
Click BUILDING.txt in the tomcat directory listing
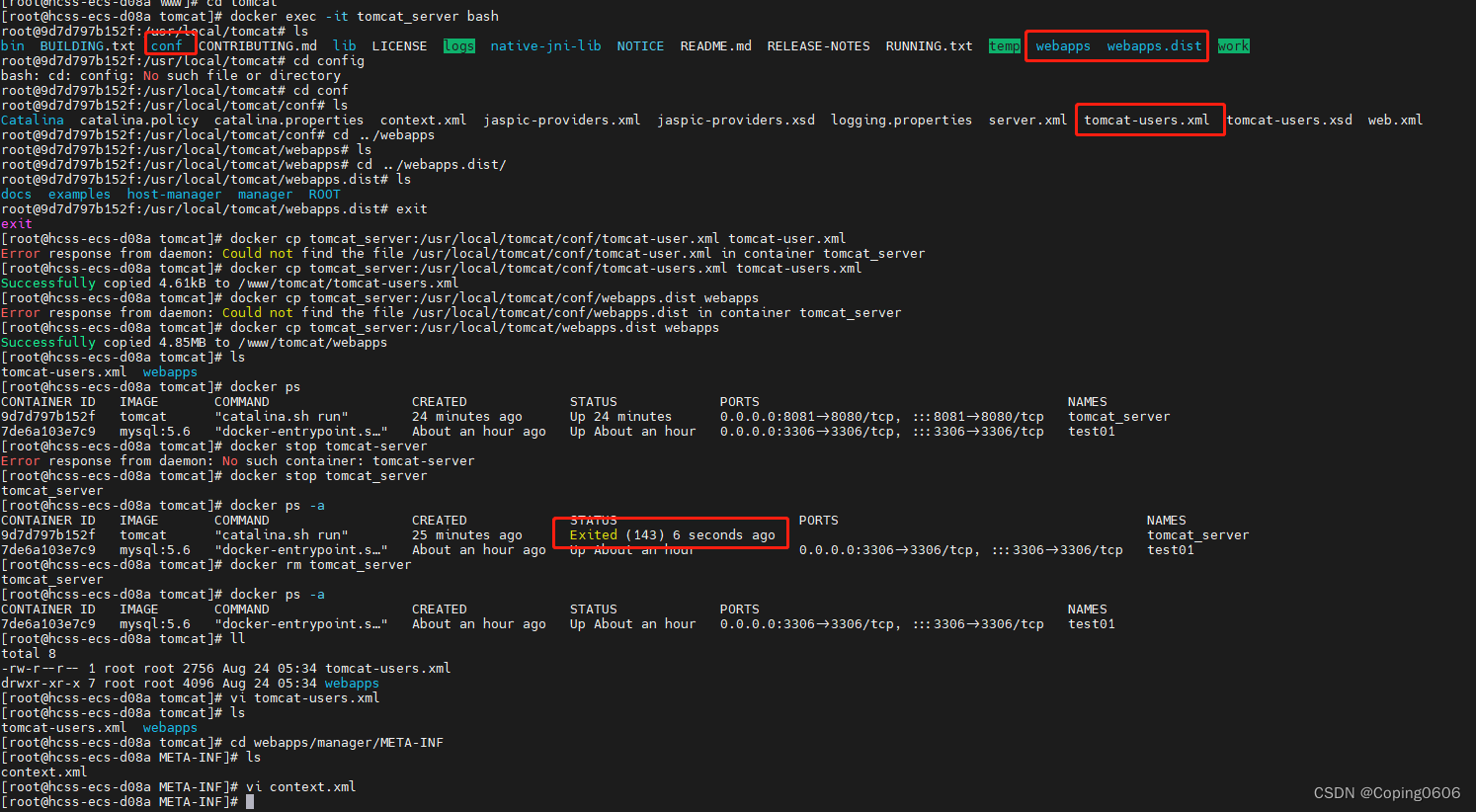pos(87,46)
